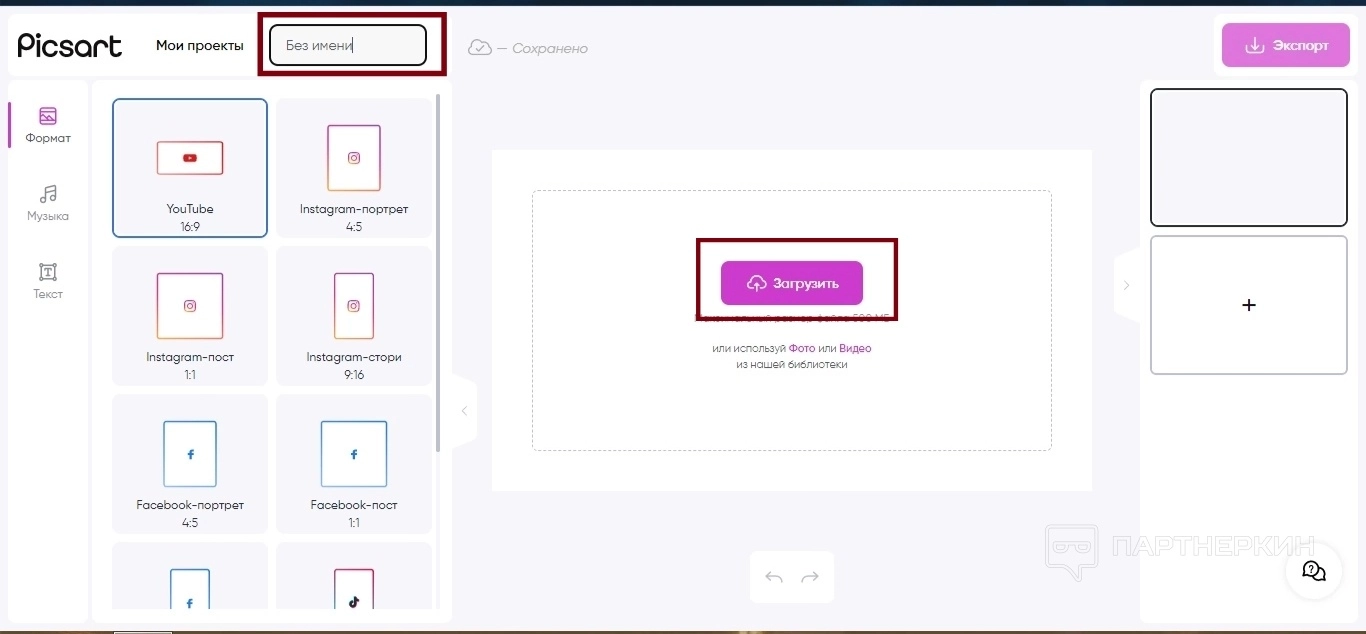This screenshot has width=1366, height=634.
Task: Click the Picsart logo
Action: coord(70,45)
